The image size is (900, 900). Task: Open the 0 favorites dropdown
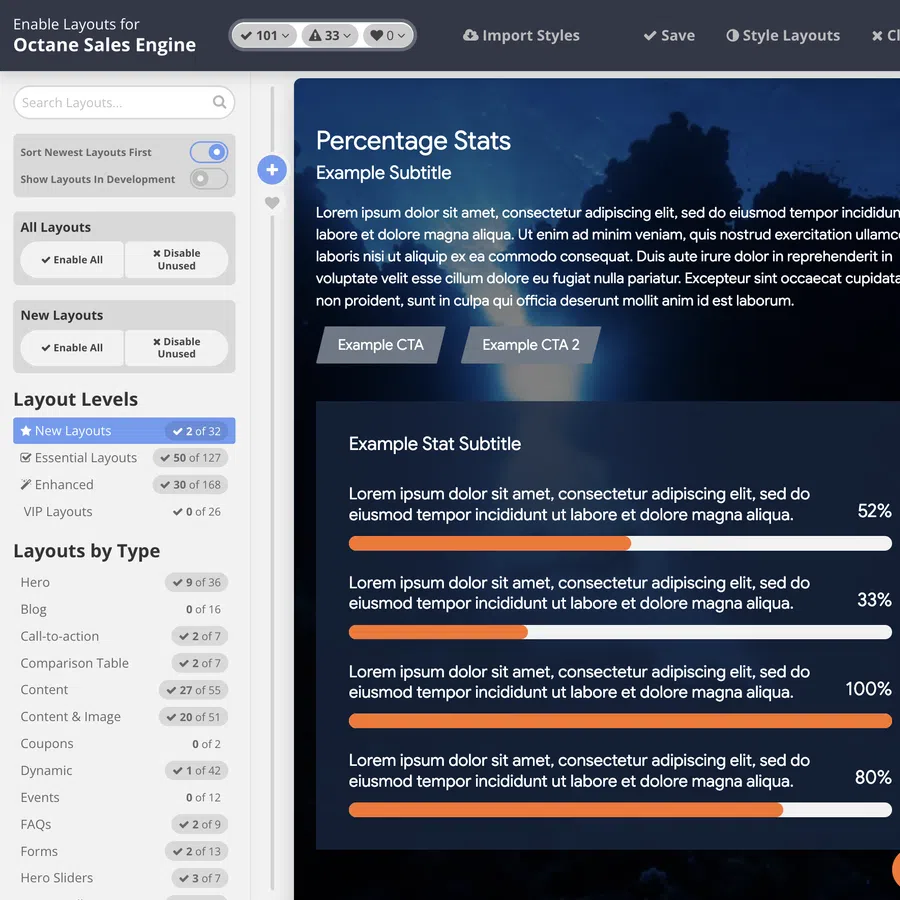click(x=387, y=36)
